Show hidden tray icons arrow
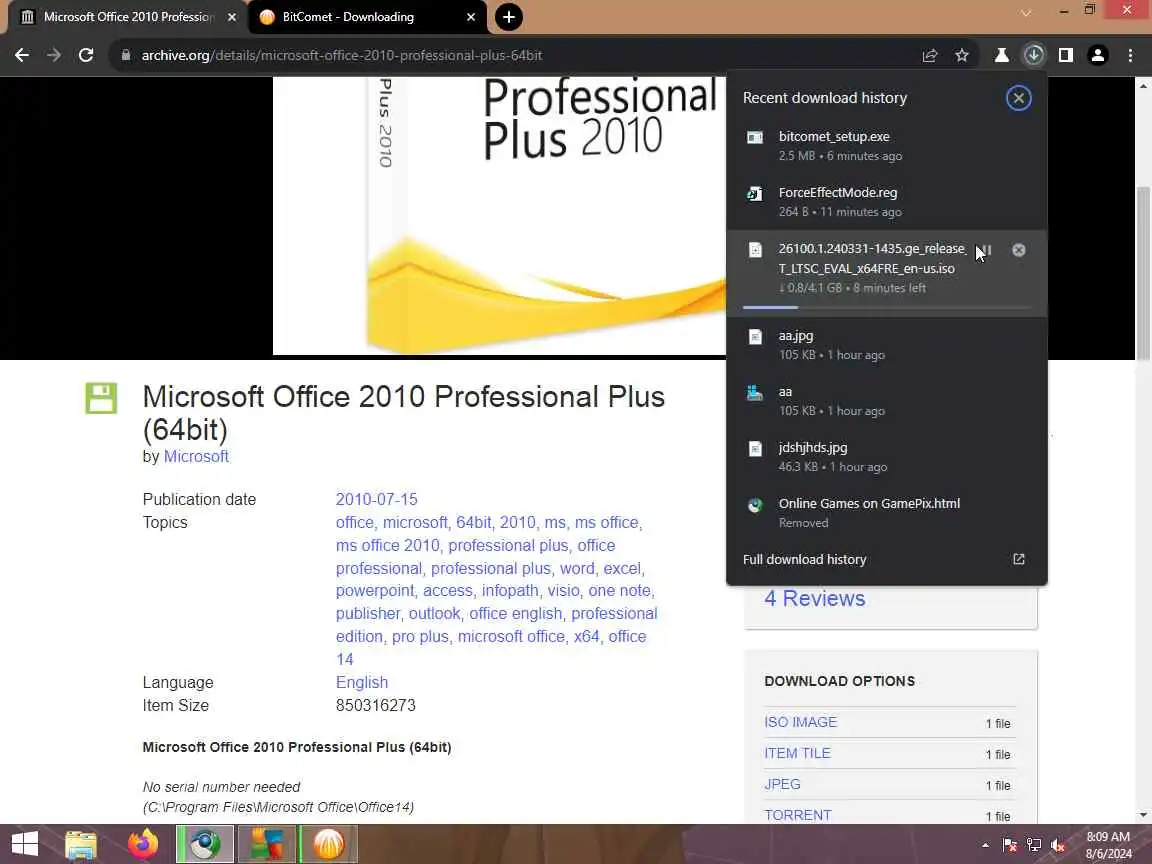The image size is (1152, 864). click(x=985, y=846)
